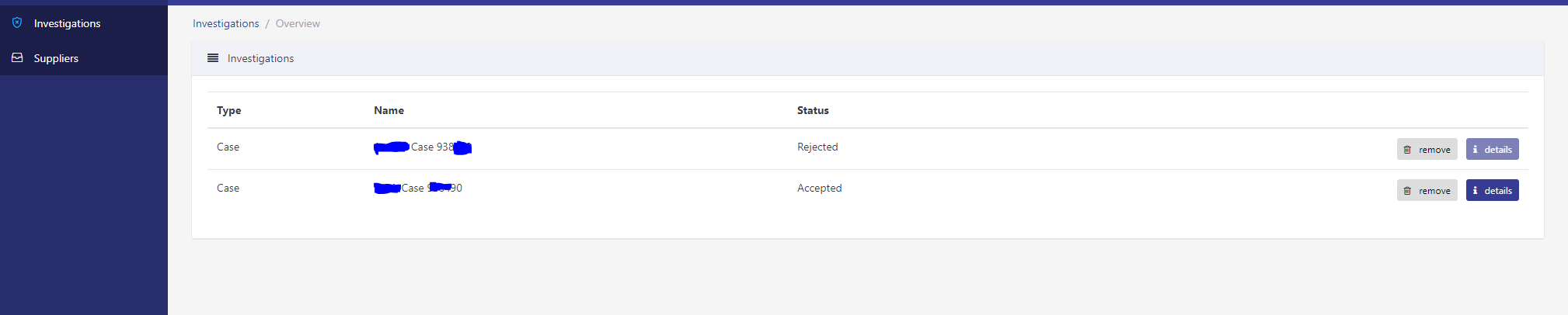Follow the Investigations breadcrumb link

(x=225, y=23)
